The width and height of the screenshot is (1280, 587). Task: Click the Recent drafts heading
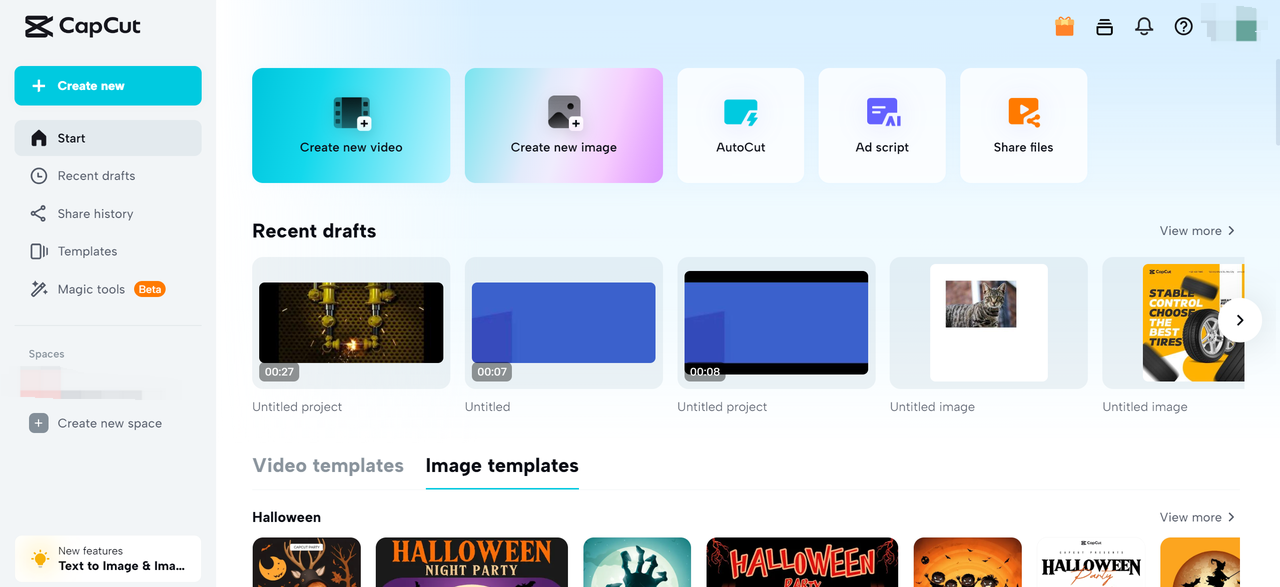click(x=314, y=231)
